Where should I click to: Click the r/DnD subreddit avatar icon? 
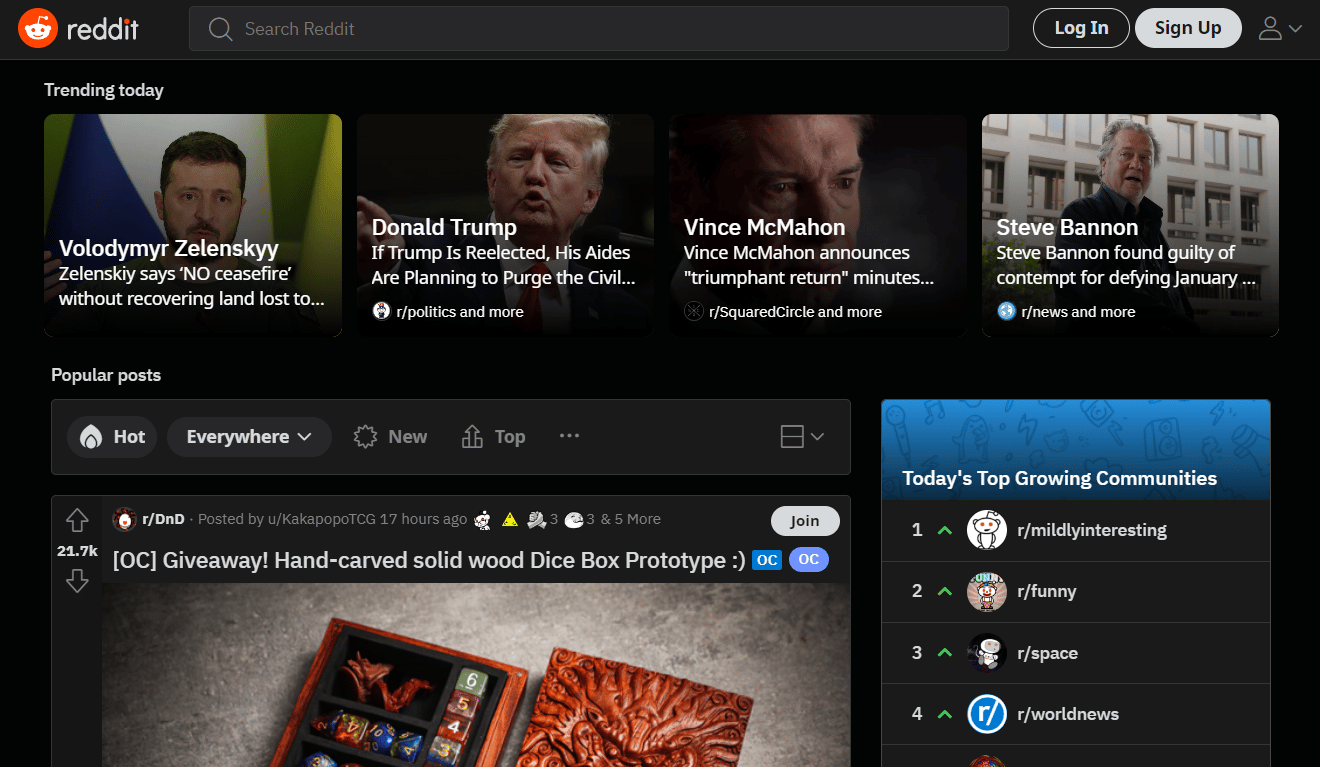tap(125, 519)
